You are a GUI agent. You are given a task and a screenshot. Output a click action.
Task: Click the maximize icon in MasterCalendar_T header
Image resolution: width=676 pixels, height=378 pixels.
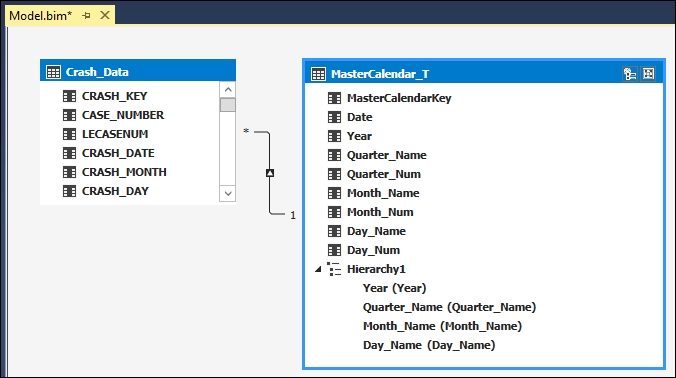click(648, 74)
